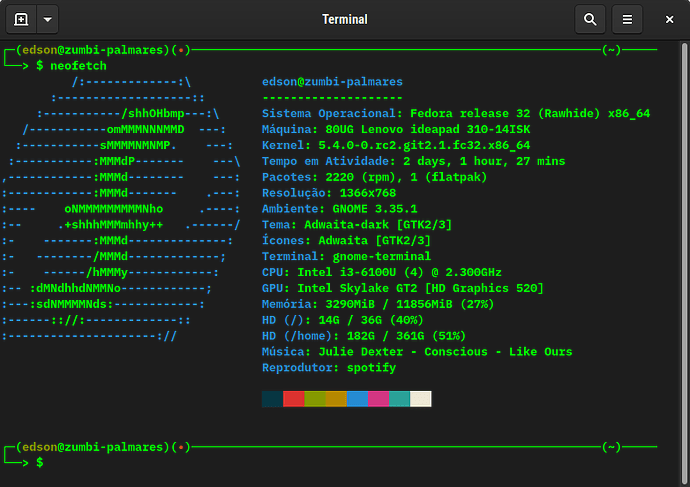Click the Ícones Adwaita line
Image resolution: width=690 pixels, height=487 pixels.
(346, 240)
